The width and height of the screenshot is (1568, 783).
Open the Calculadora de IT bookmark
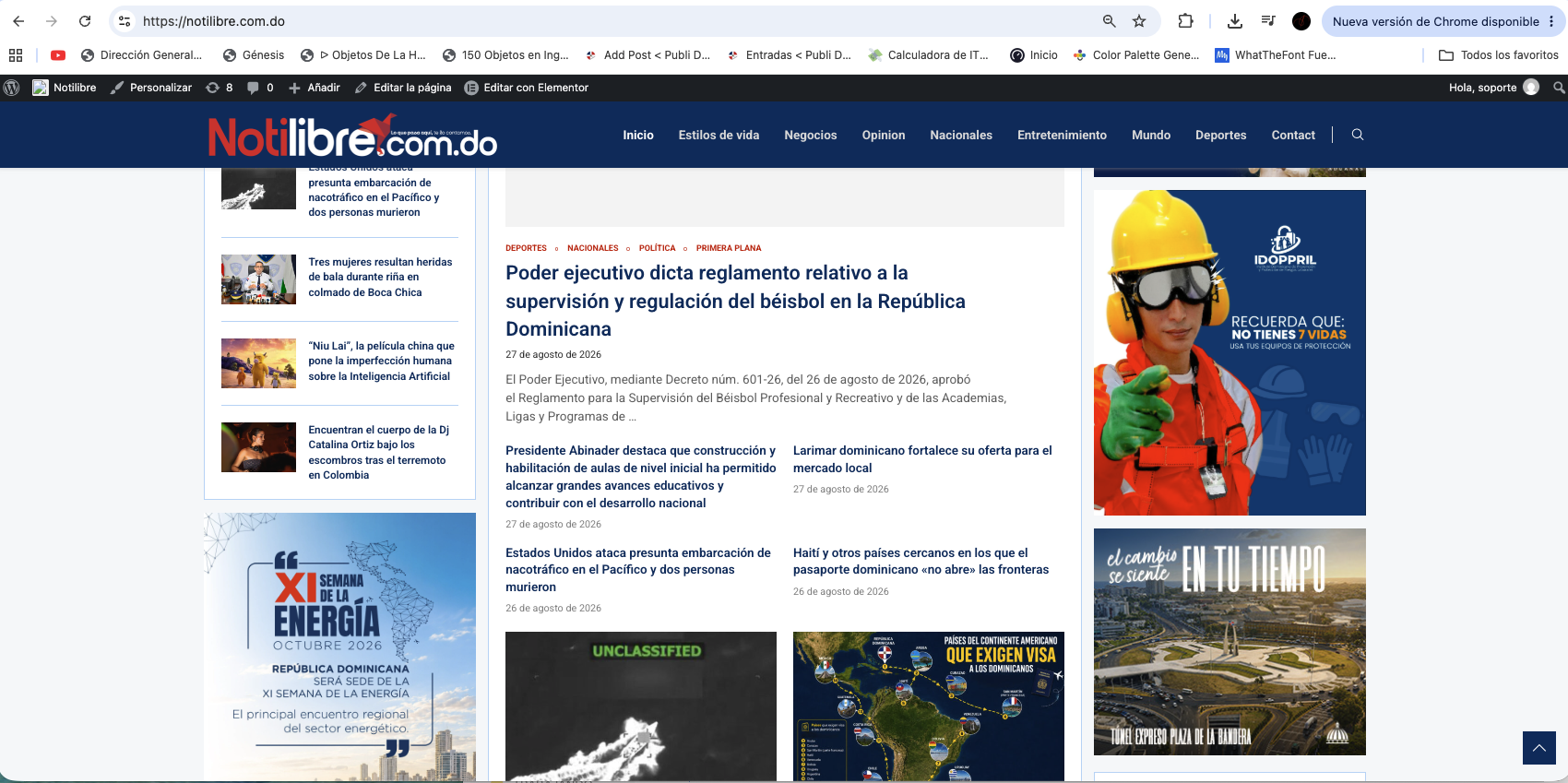928,55
